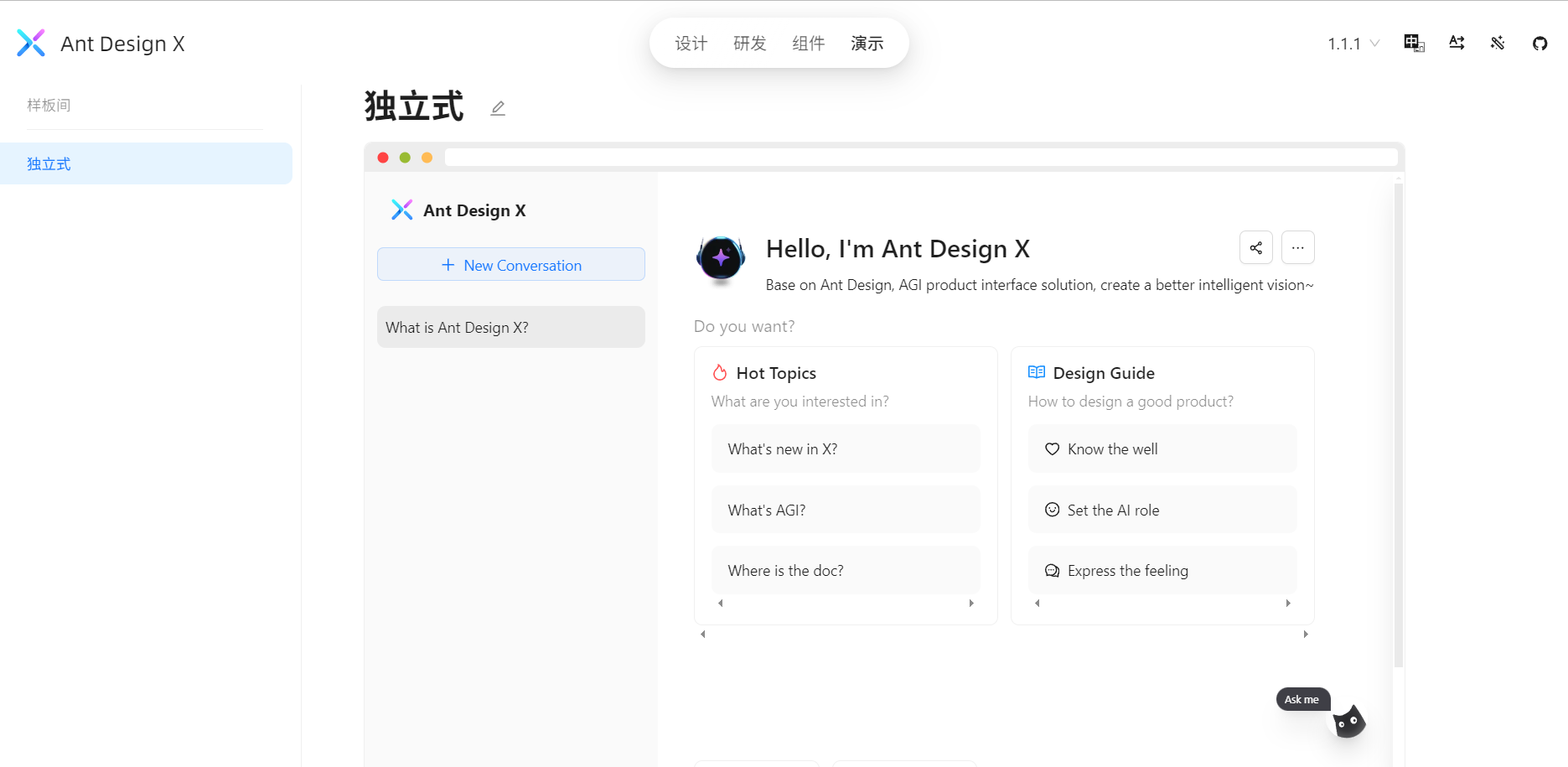Image resolution: width=1568 pixels, height=767 pixels.
Task: Select the 'Set the AI role' prompt
Action: point(1162,510)
